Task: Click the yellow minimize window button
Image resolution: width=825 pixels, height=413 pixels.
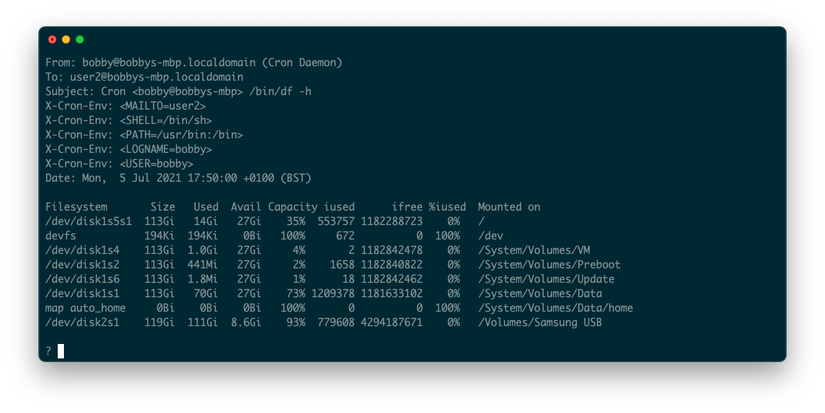Action: (66, 39)
